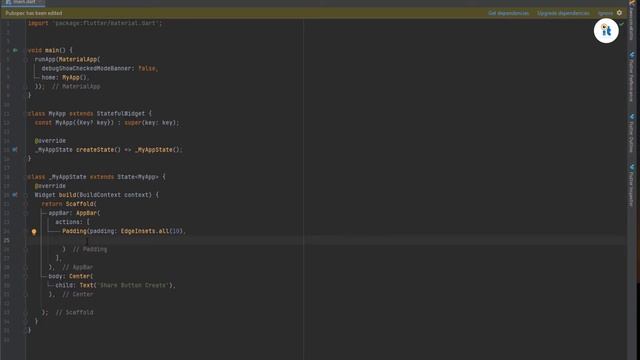Image resolution: width=640 pixels, height=360 pixels.
Task: Collapse the appBar: AppBar( fold marker
Action: (26, 213)
